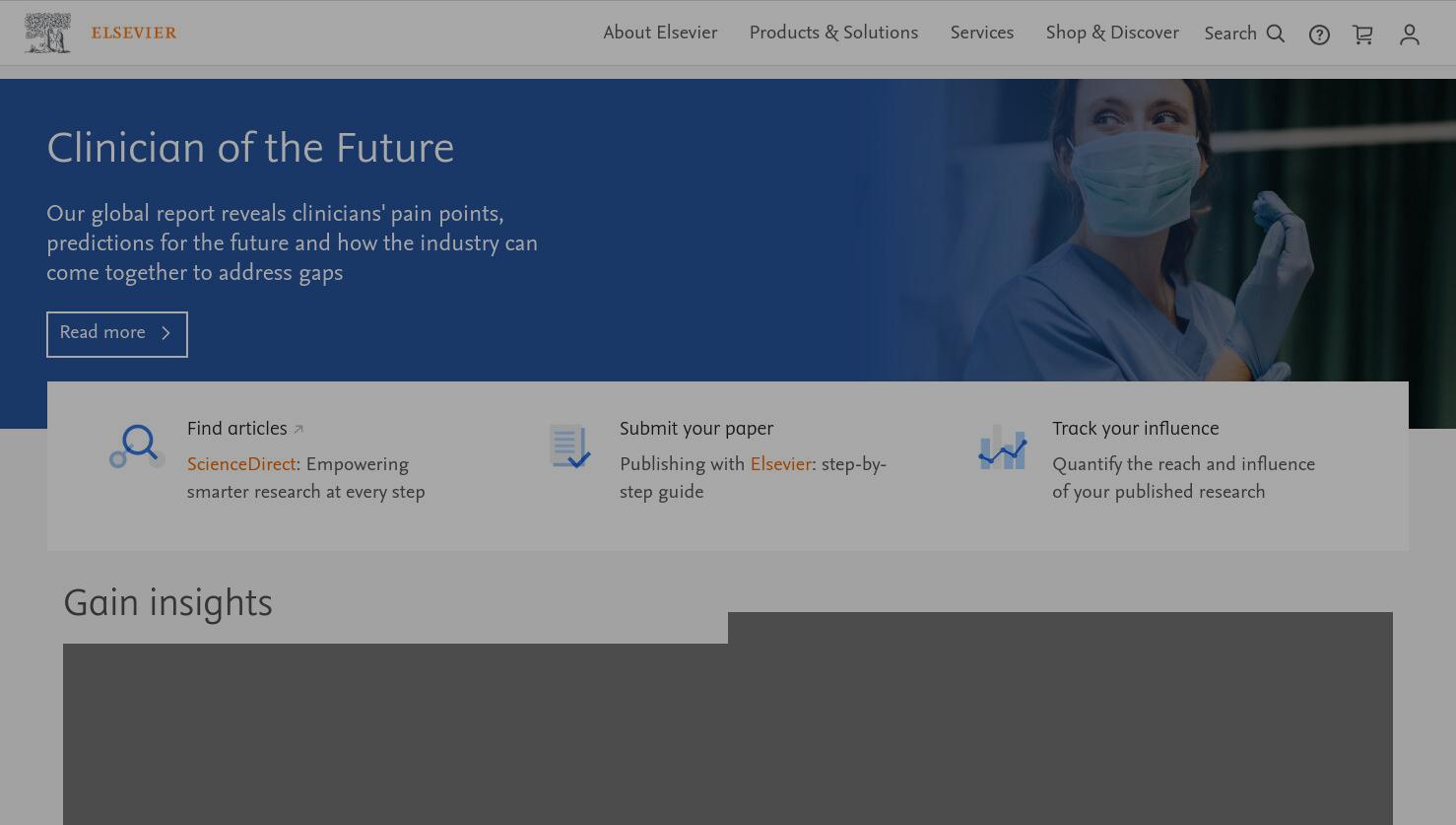
Task: Open the Shop & Discover menu
Action: pyautogui.click(x=1112, y=33)
